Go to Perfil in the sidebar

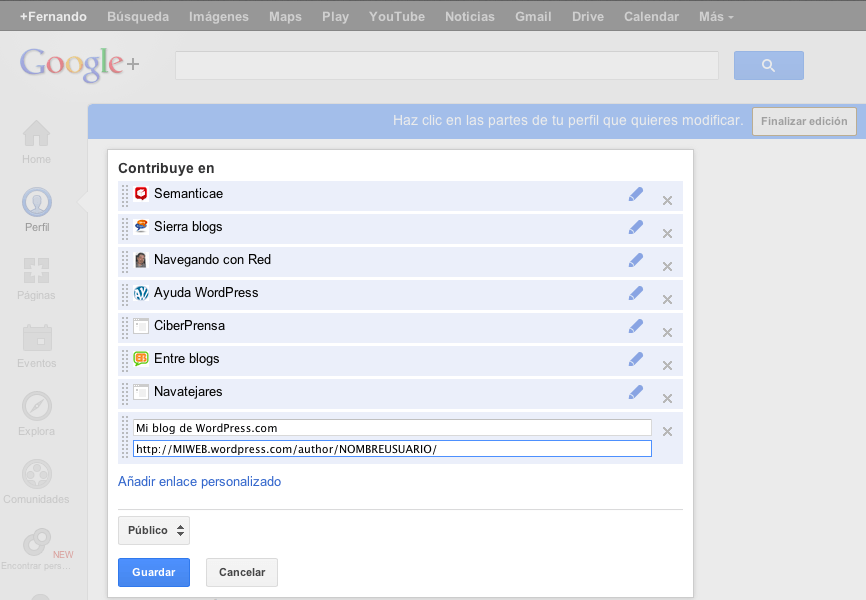tap(37, 203)
